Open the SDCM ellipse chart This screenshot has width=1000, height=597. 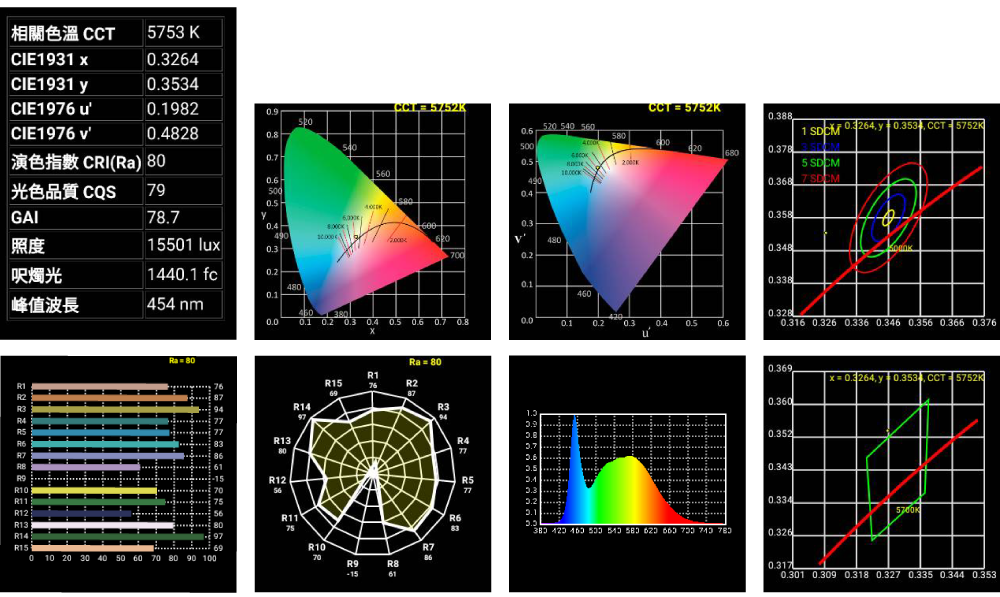pyautogui.click(x=885, y=215)
